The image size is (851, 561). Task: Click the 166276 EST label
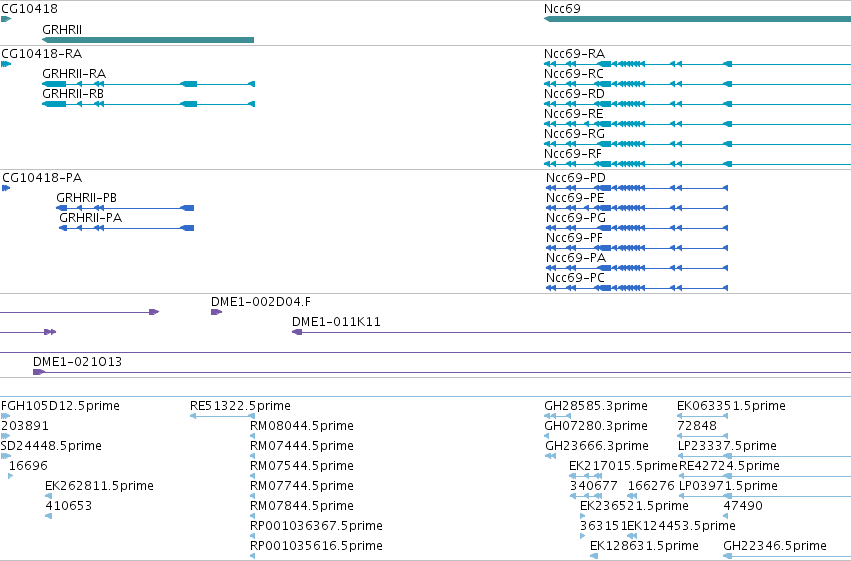click(x=651, y=487)
